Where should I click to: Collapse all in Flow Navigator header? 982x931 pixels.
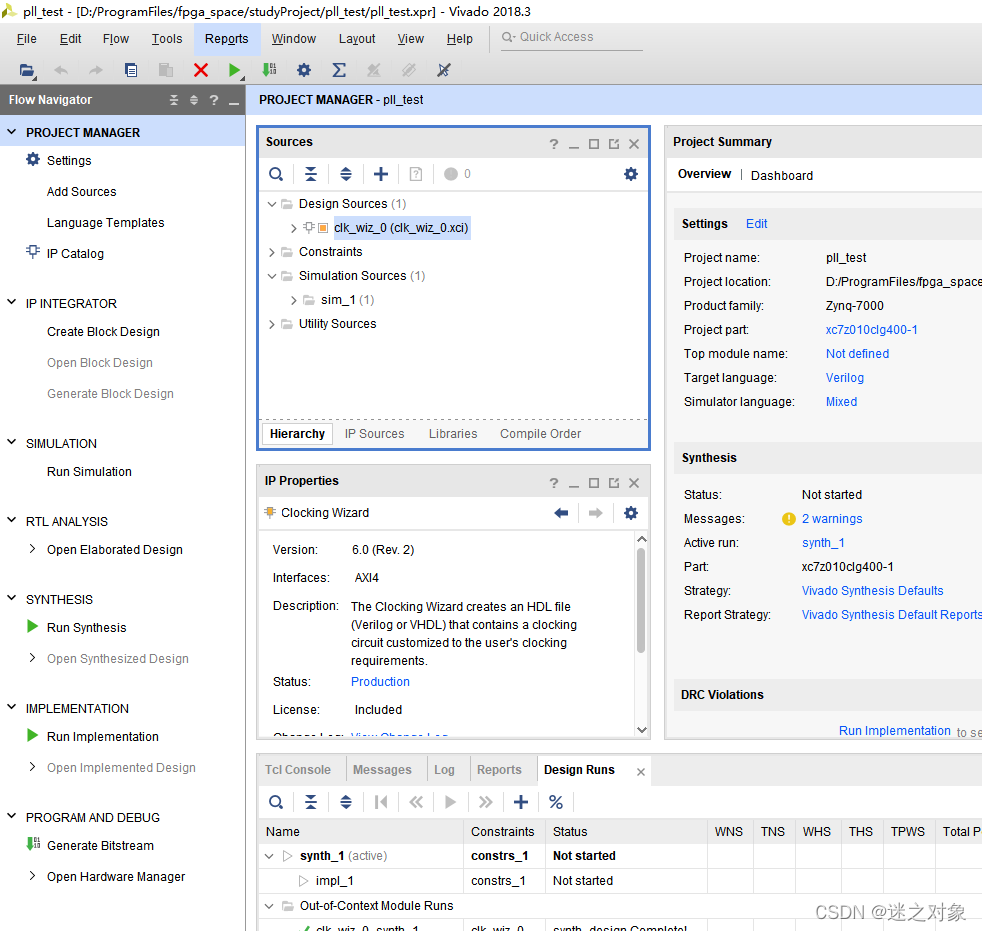point(174,100)
